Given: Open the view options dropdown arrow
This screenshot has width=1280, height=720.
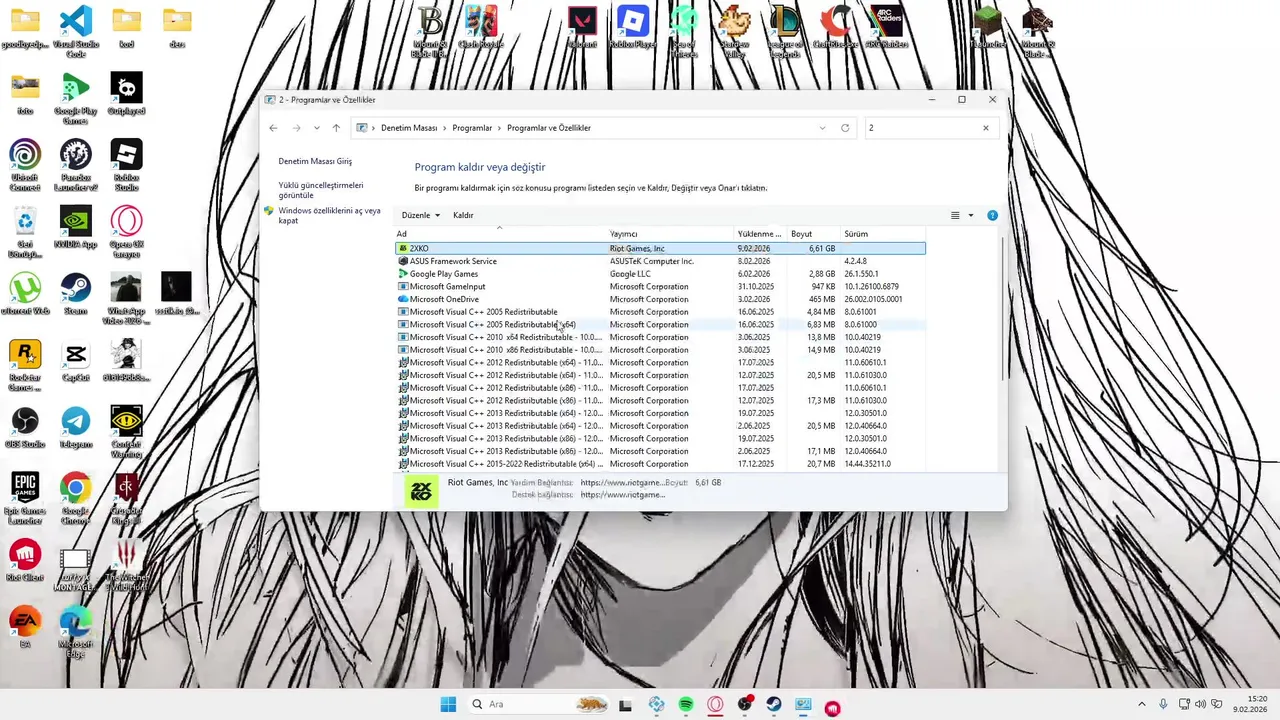Looking at the screenshot, I should pos(970,215).
